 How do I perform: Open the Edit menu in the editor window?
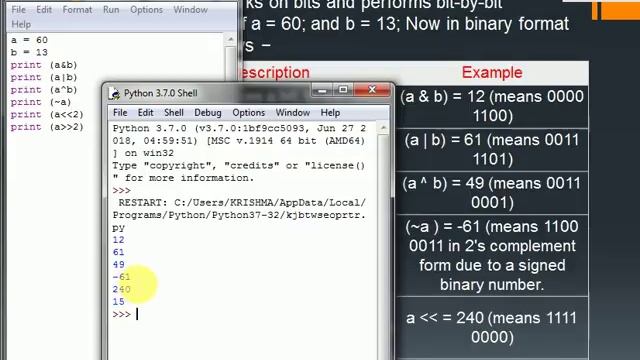(x=44, y=9)
